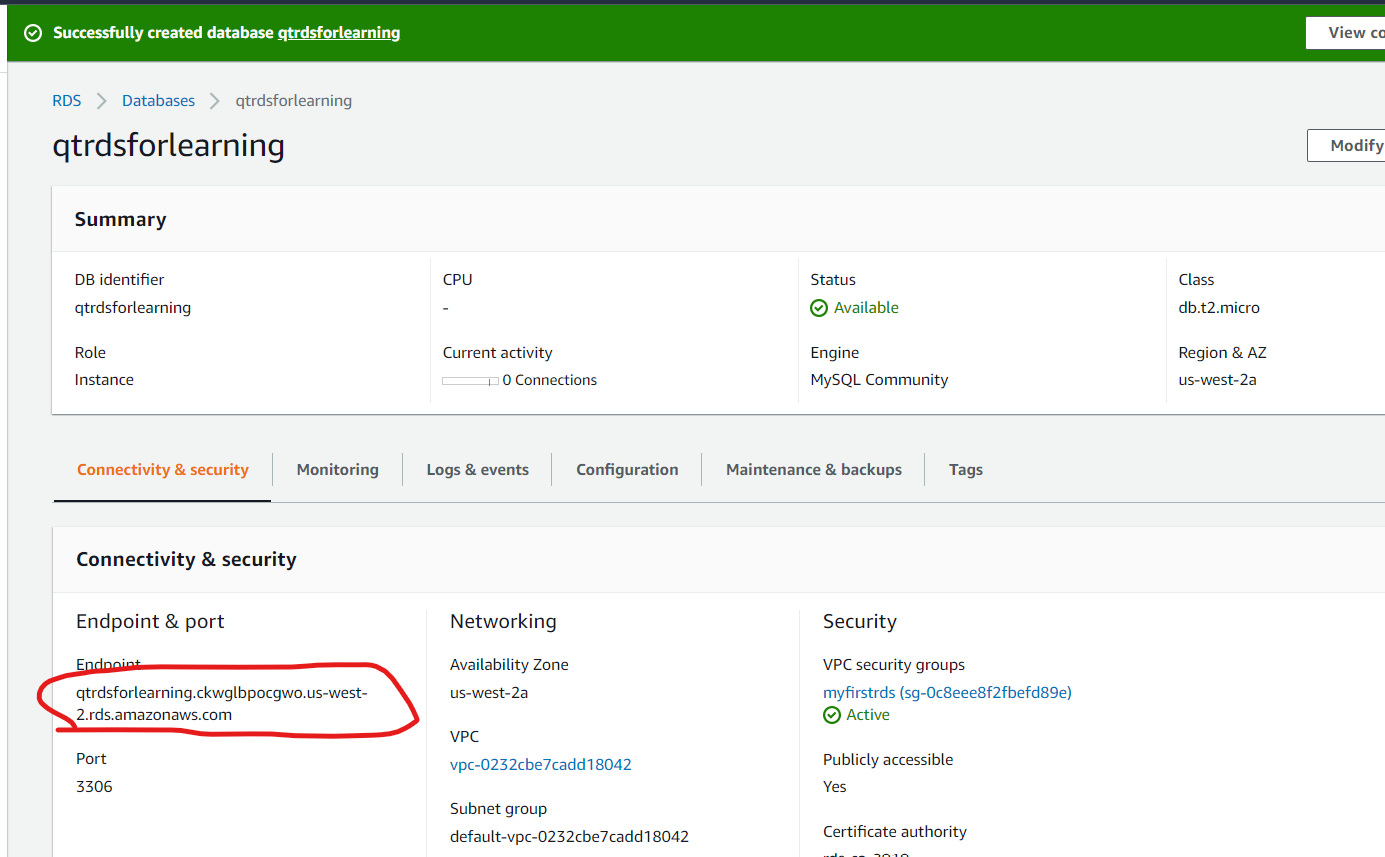The height and width of the screenshot is (857, 1385).
Task: Open qtrdsforlearning link in success banner
Action: tap(339, 33)
